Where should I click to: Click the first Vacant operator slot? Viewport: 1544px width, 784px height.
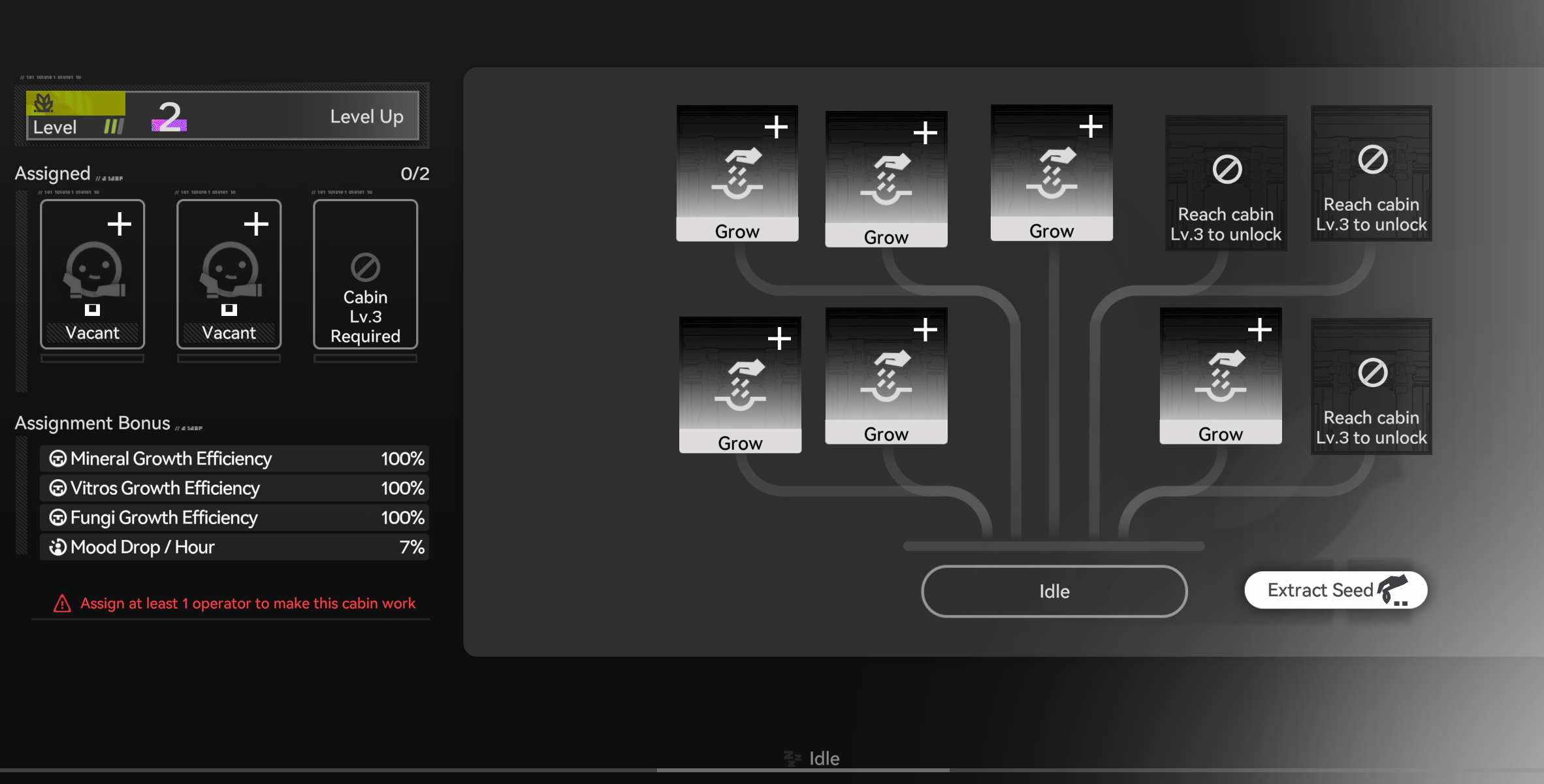click(92, 274)
